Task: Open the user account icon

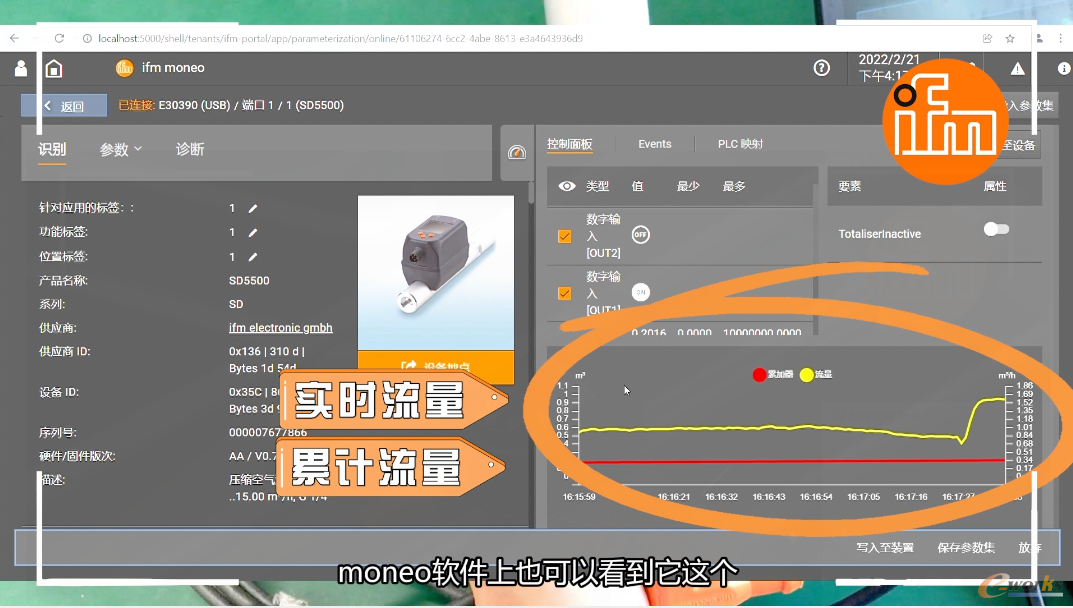Action: click(x=20, y=68)
